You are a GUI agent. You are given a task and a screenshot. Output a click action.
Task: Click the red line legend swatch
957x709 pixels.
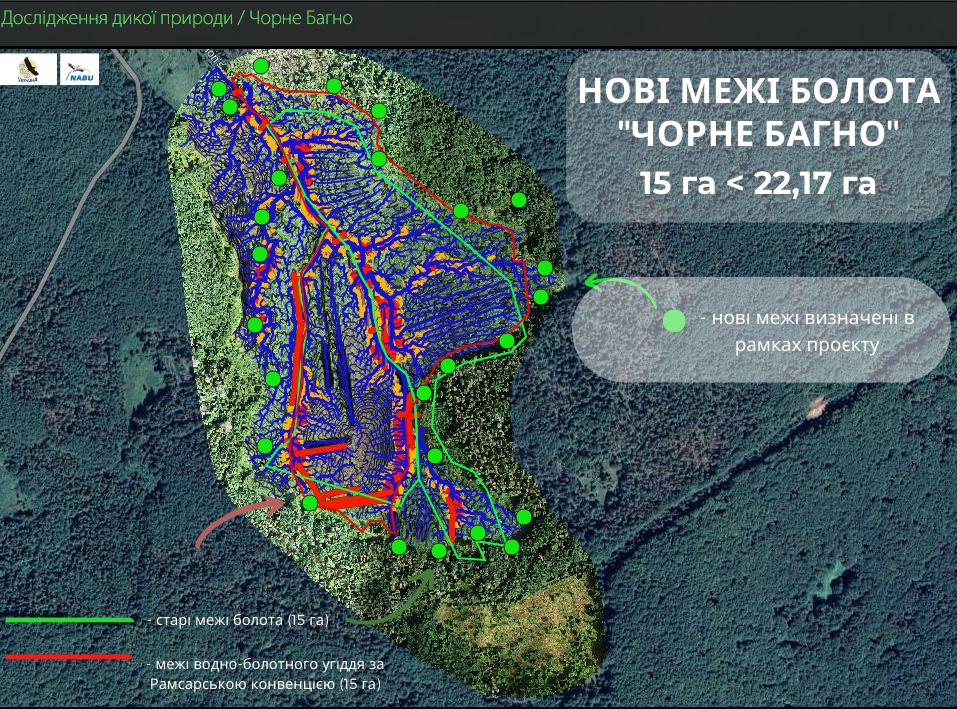pyautogui.click(x=68, y=657)
